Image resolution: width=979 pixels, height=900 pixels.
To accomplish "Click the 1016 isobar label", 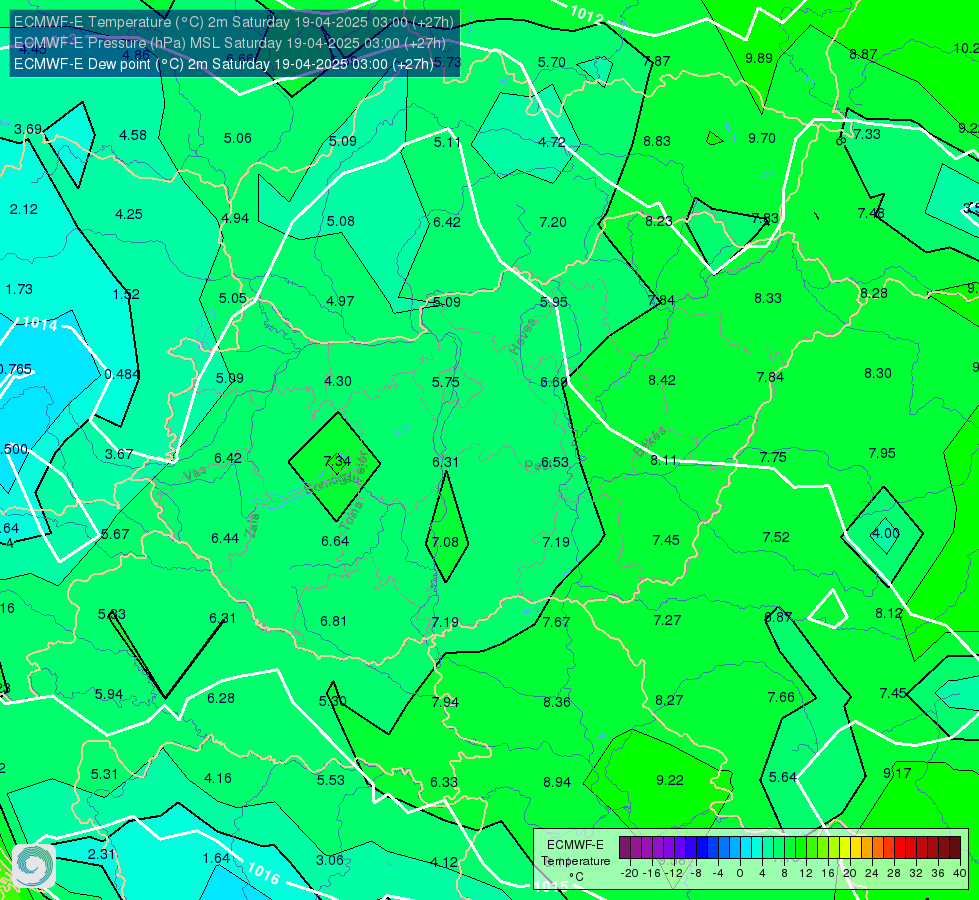I will [263, 873].
